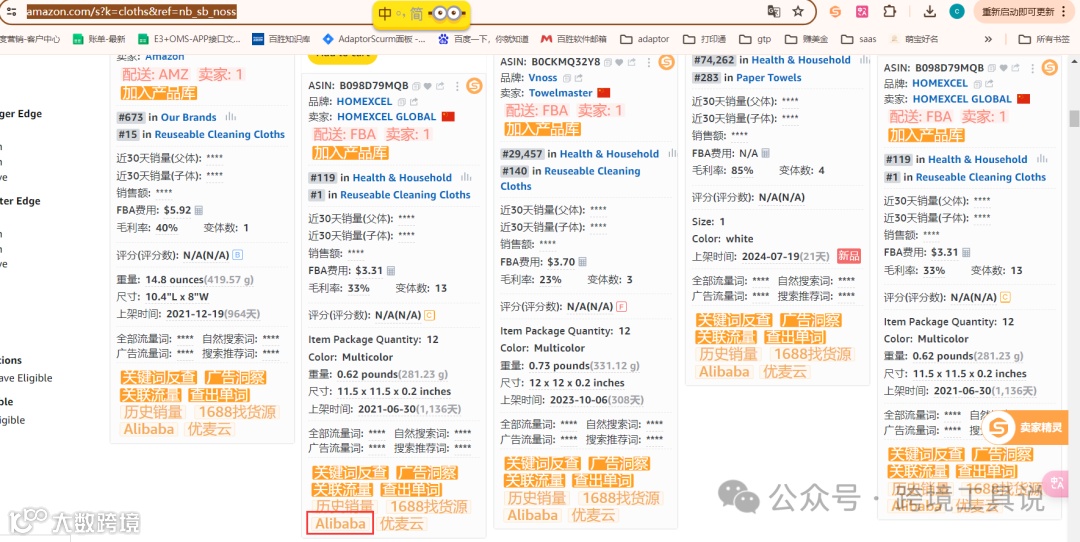Open the 百度一下，你就知道 bookmark
The image size is (1080, 542).
(484, 39)
